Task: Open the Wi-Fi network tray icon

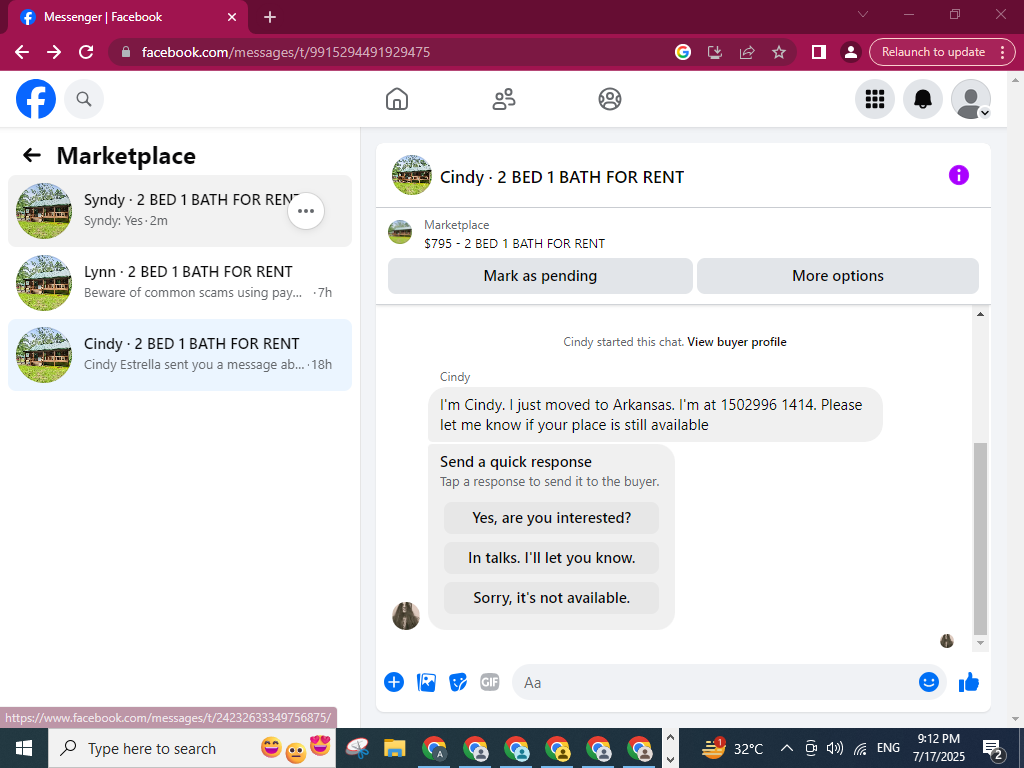Action: tap(861, 748)
